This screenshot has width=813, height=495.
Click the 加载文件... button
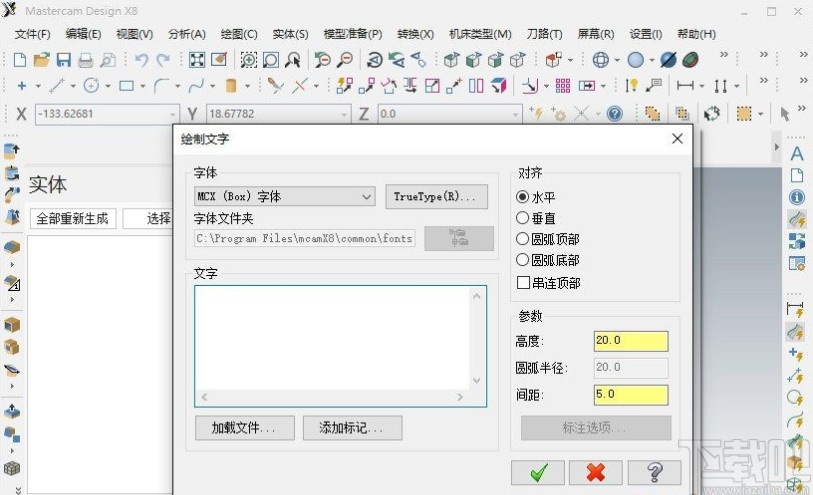click(x=245, y=428)
